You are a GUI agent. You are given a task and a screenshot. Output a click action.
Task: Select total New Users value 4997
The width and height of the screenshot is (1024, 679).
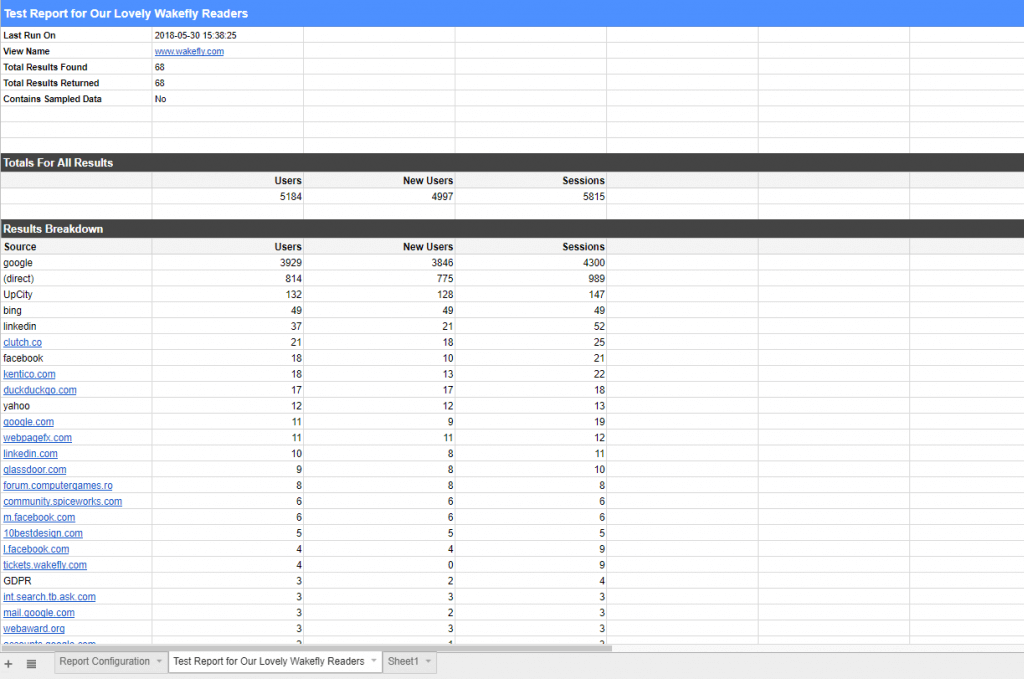point(379,197)
